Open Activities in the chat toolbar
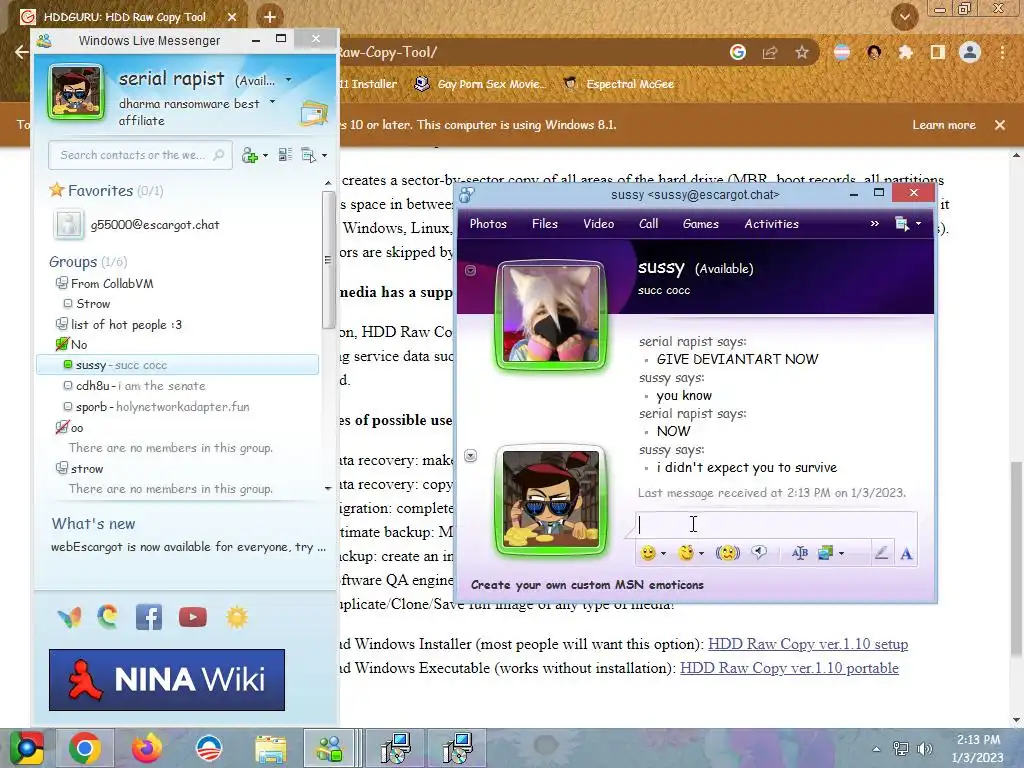 pos(771,224)
